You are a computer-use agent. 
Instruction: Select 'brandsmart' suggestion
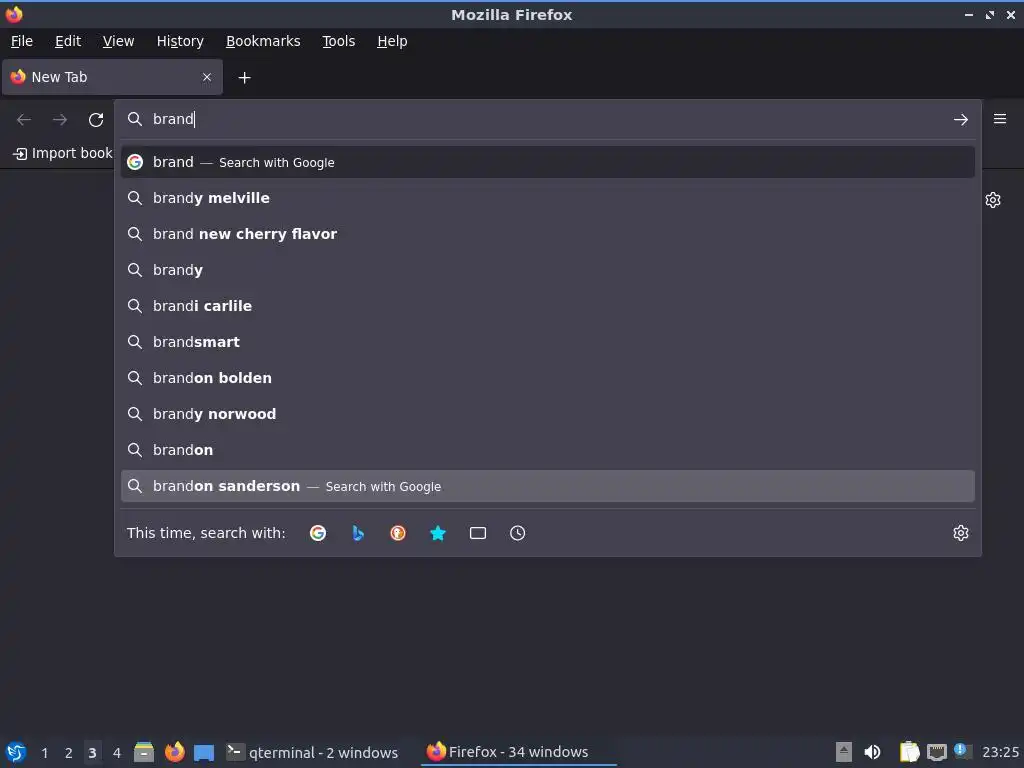[547, 342]
